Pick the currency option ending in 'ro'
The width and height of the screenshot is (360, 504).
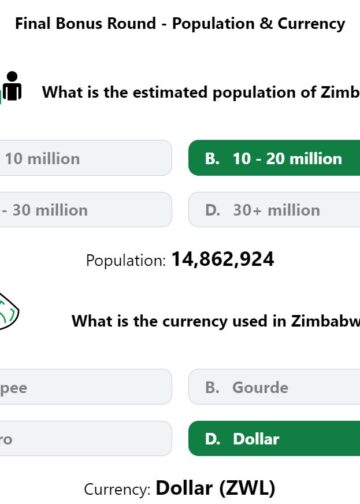coord(86,439)
